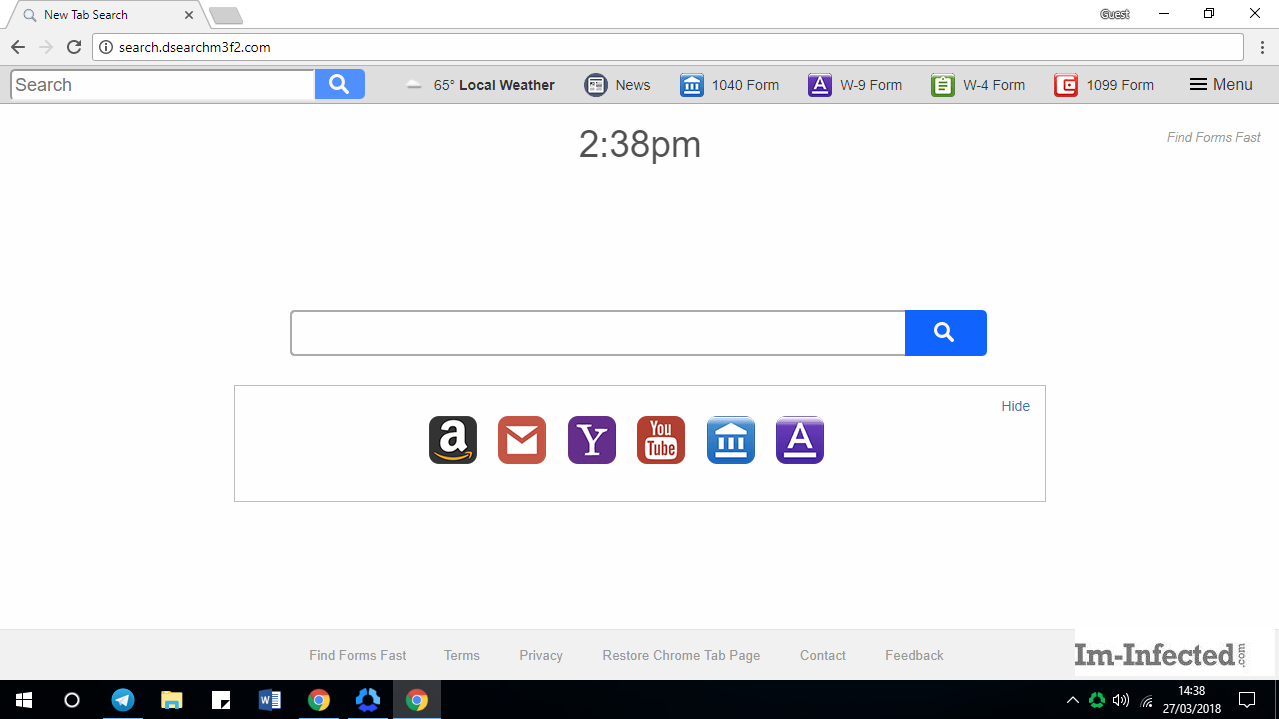
Task: Click the W-4 Form clipboard icon
Action: click(x=942, y=85)
